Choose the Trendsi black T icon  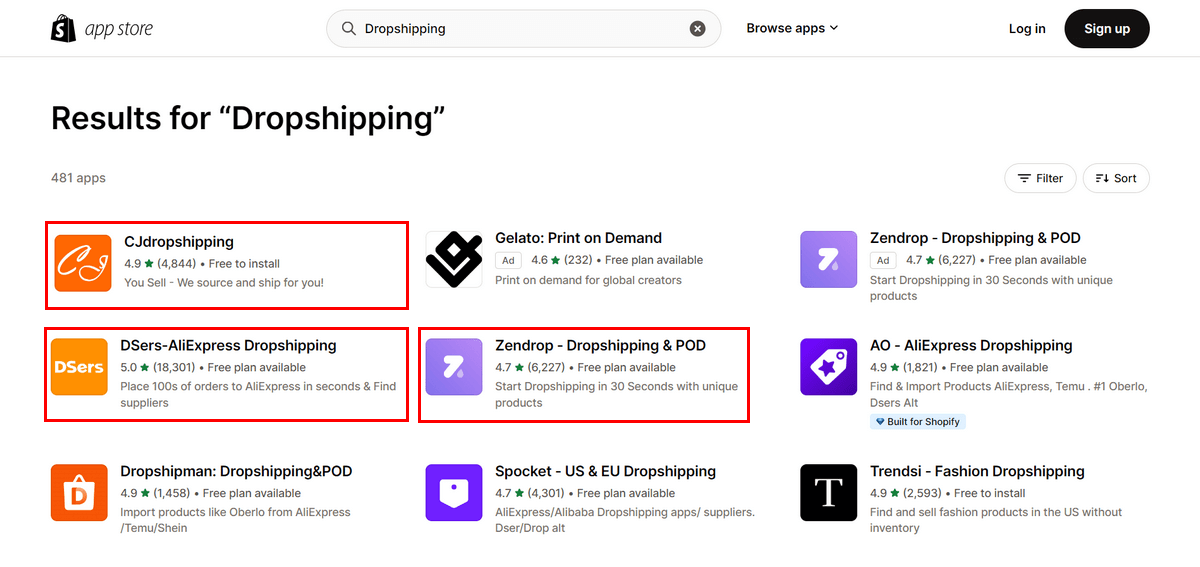coord(829,492)
